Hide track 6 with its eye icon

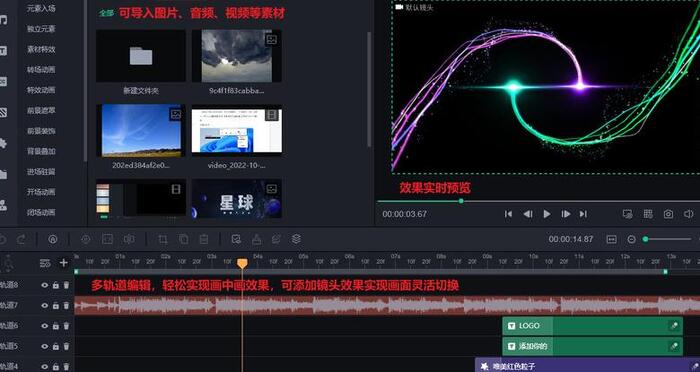pyautogui.click(x=45, y=326)
